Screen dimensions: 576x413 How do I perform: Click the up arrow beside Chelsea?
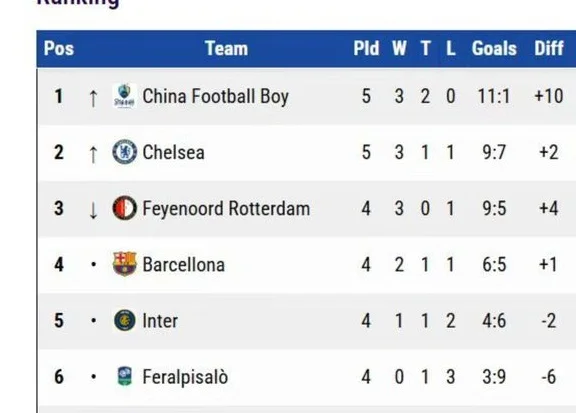tap(93, 154)
